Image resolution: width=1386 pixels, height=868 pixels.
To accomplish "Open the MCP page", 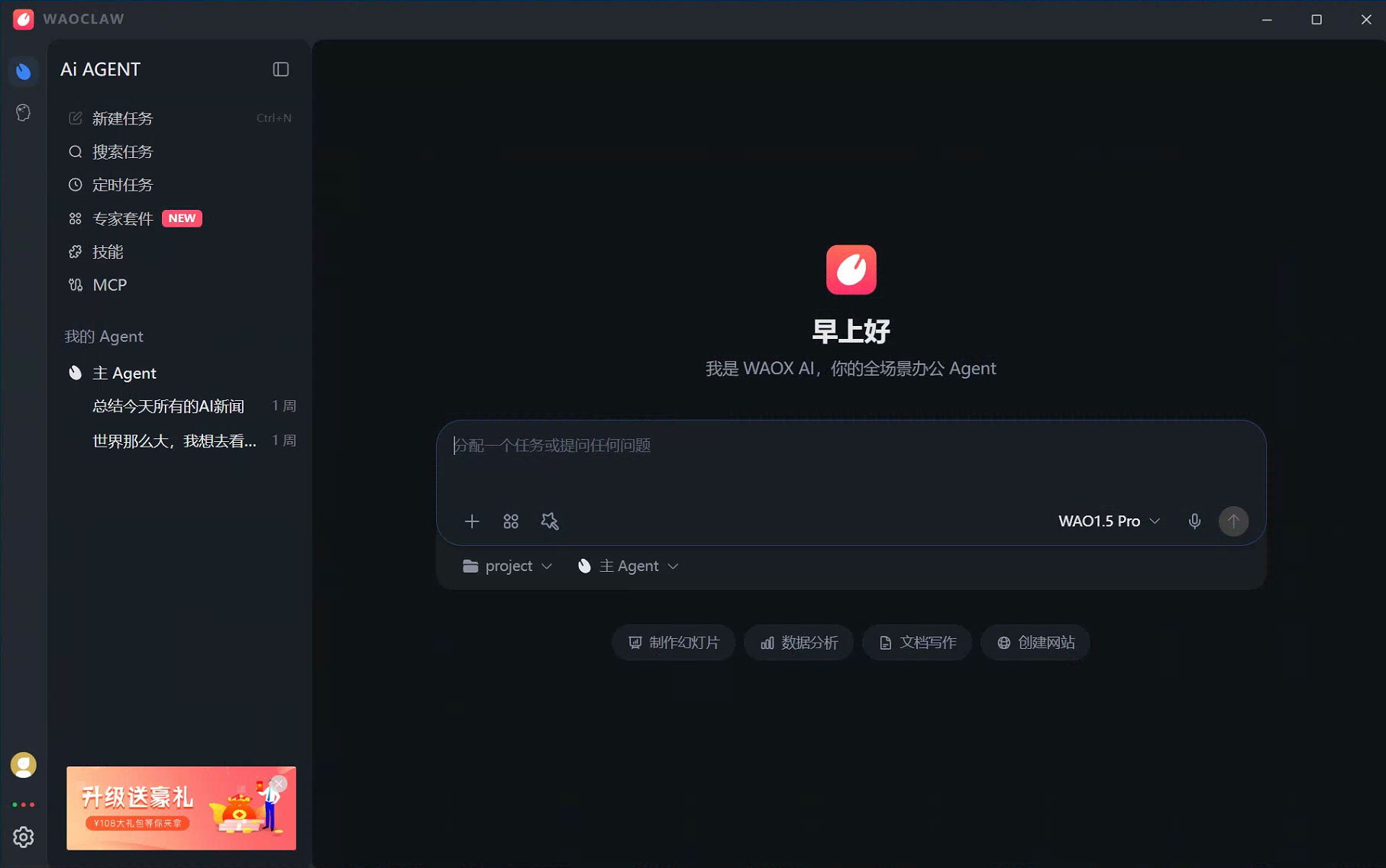I will point(181,285).
